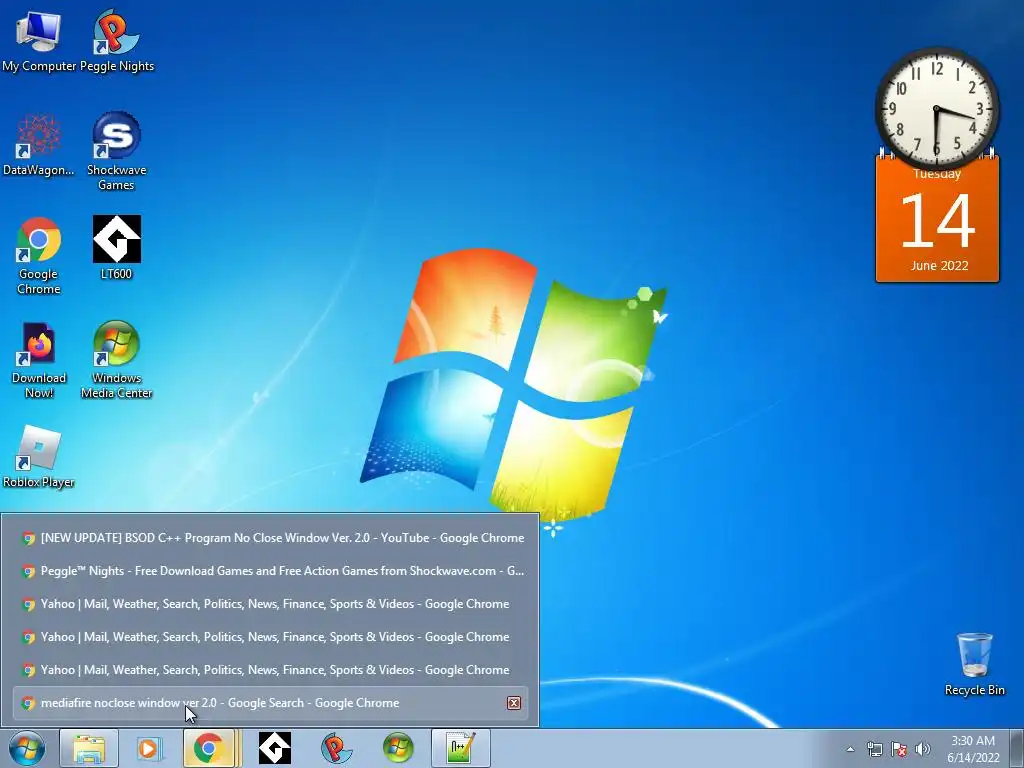Switch to mediafire noclose window Google Search

270,703
